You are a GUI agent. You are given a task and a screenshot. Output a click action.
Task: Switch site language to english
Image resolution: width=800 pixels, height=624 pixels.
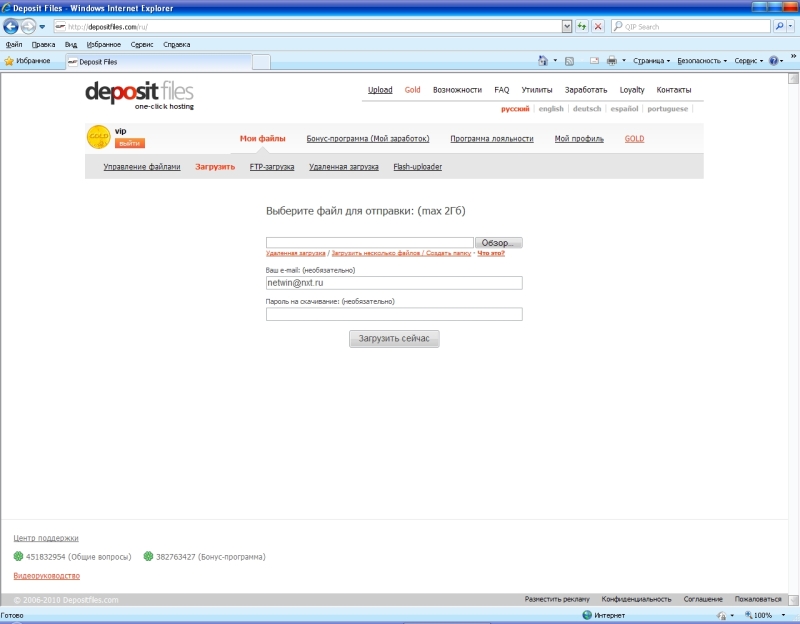551,109
